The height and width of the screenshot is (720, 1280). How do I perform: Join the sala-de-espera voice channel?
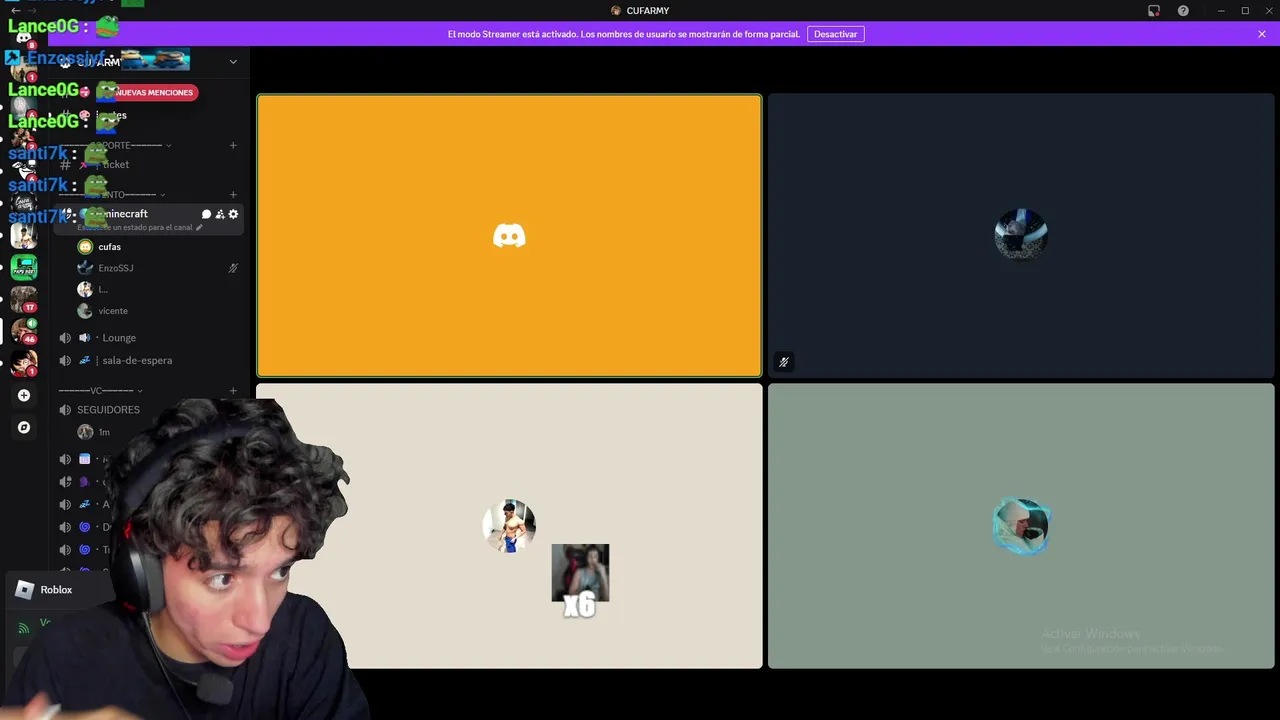click(137, 360)
